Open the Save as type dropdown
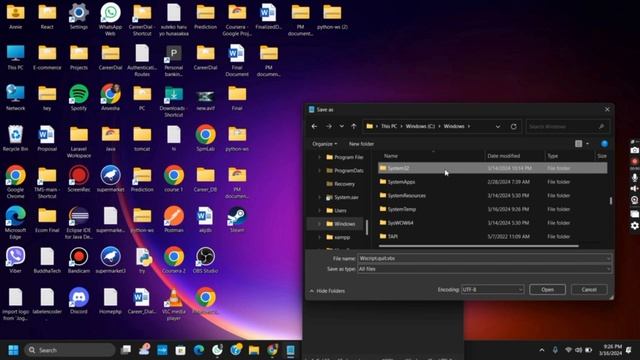640x360 pixels. pos(484,269)
